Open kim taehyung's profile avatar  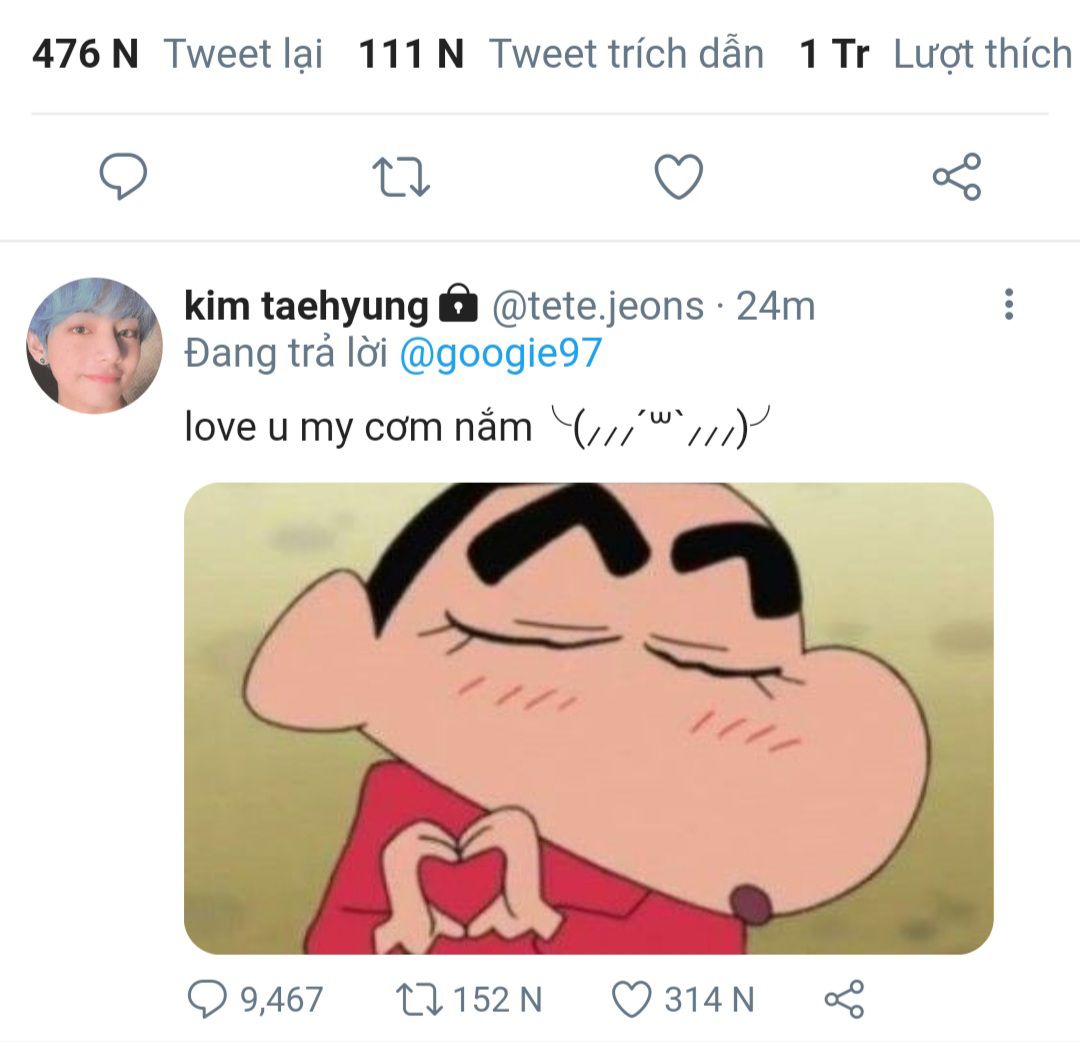(x=94, y=346)
